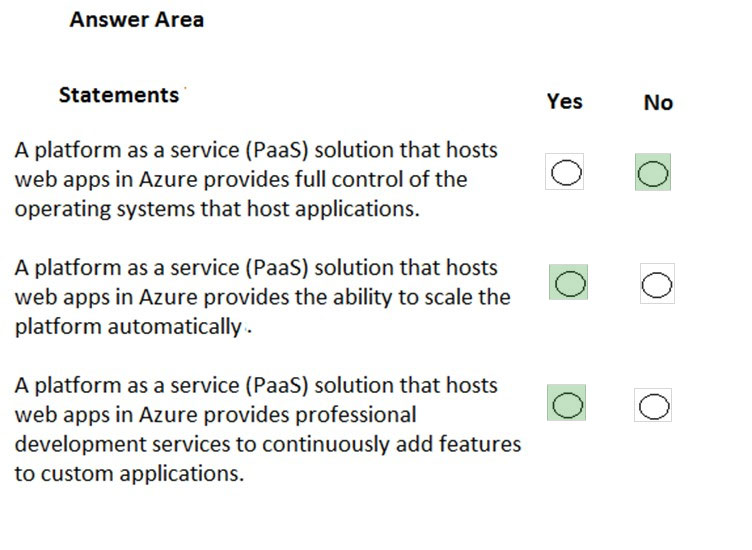This screenshot has width=752, height=550.
Task: Click the second statement's opening line about PaaS
Action: (x=256, y=268)
